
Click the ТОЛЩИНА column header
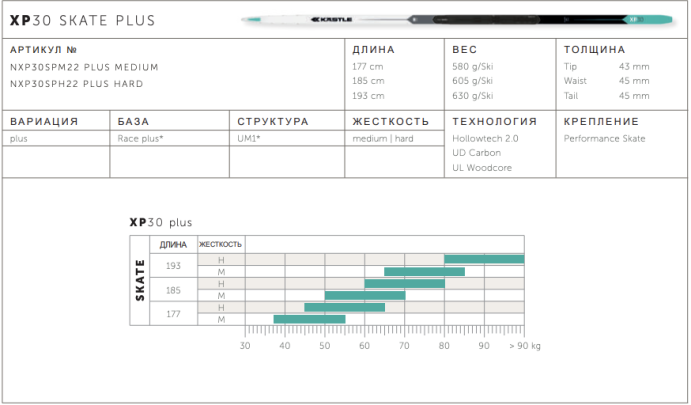[594, 49]
